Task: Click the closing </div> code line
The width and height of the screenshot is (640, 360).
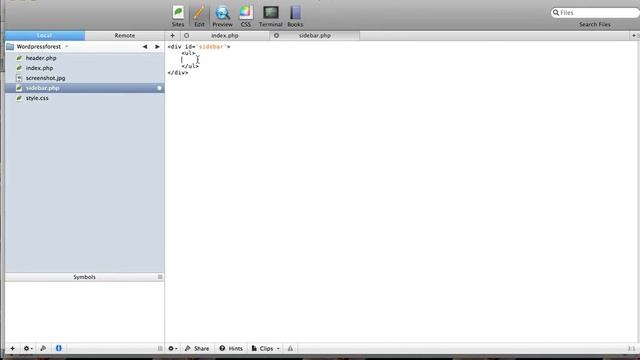Action: [178, 73]
